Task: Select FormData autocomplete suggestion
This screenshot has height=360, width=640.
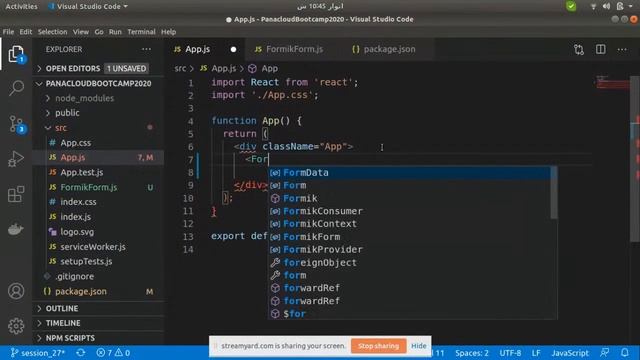Action: pos(409,172)
